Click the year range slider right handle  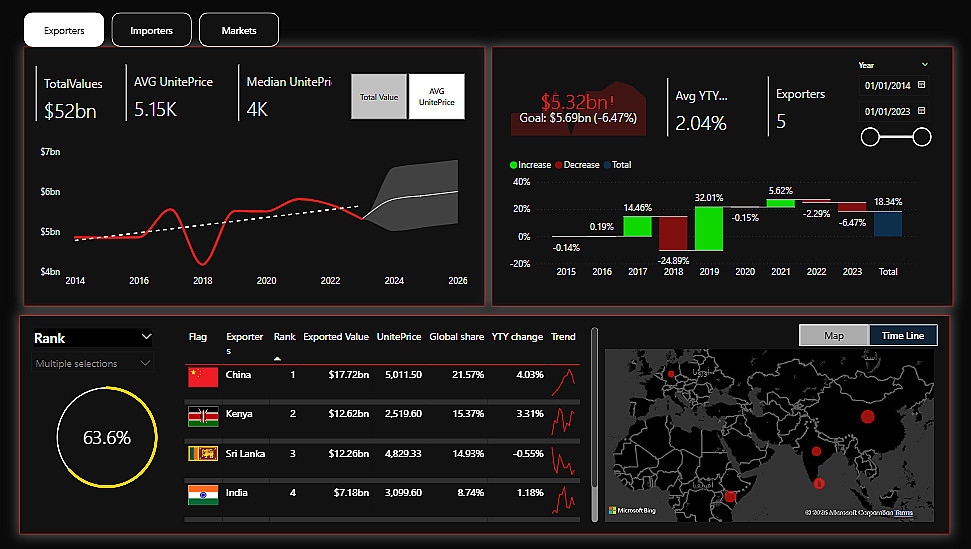tap(921, 137)
